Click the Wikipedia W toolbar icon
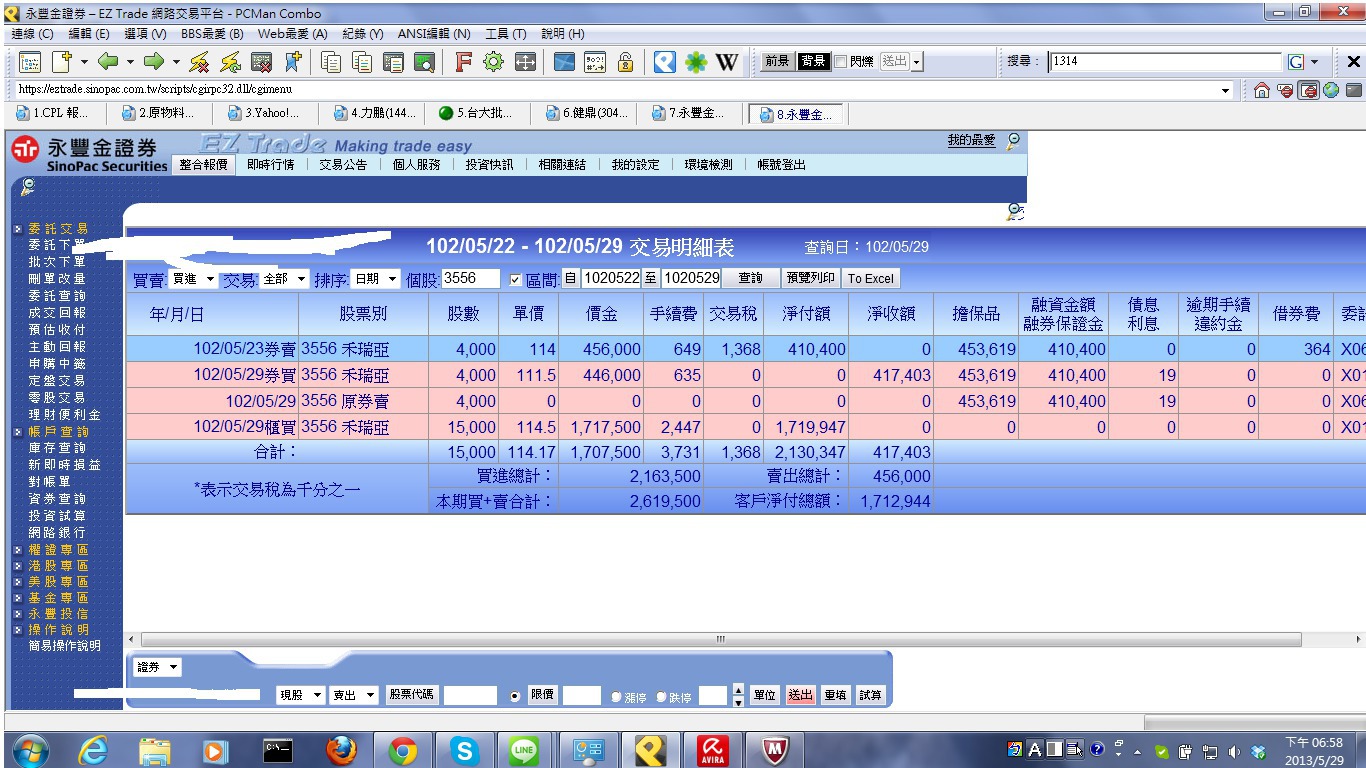 tap(727, 62)
